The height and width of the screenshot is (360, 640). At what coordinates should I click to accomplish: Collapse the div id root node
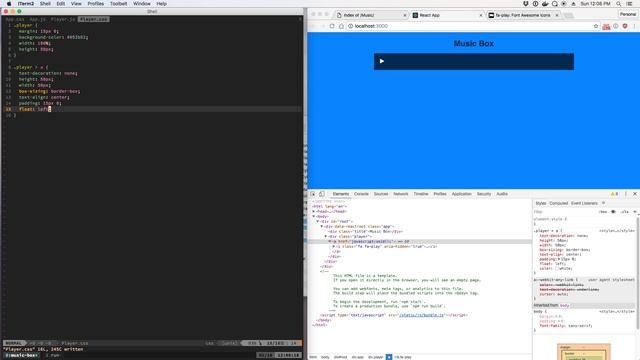[x=318, y=221]
